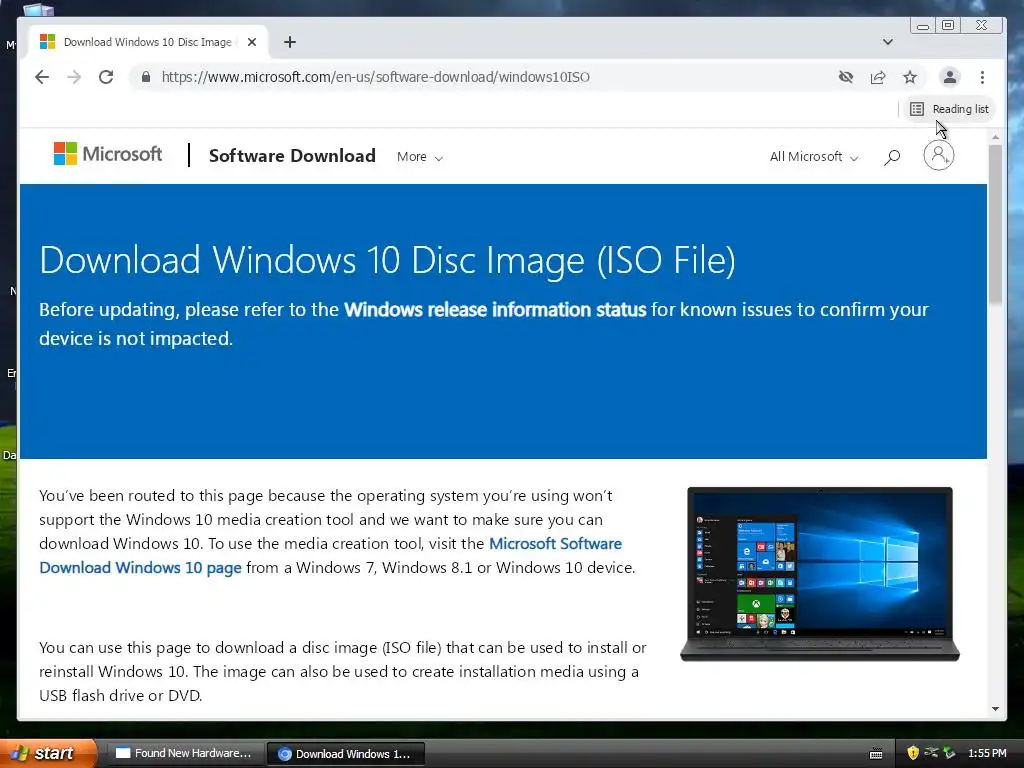This screenshot has height=768, width=1024.
Task: Click the scrollbar down arrow
Action: (x=995, y=709)
